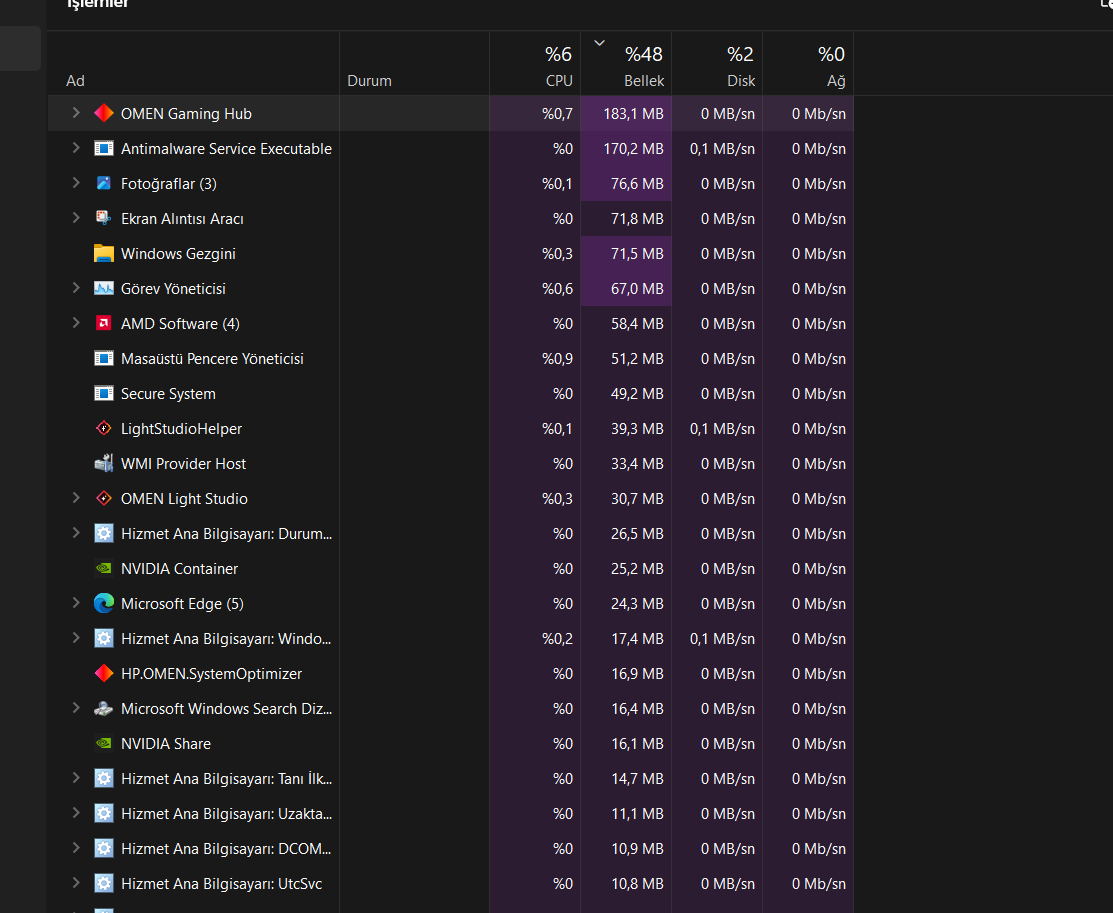Click the AMD Software icon
This screenshot has height=913, width=1113.
(104, 324)
